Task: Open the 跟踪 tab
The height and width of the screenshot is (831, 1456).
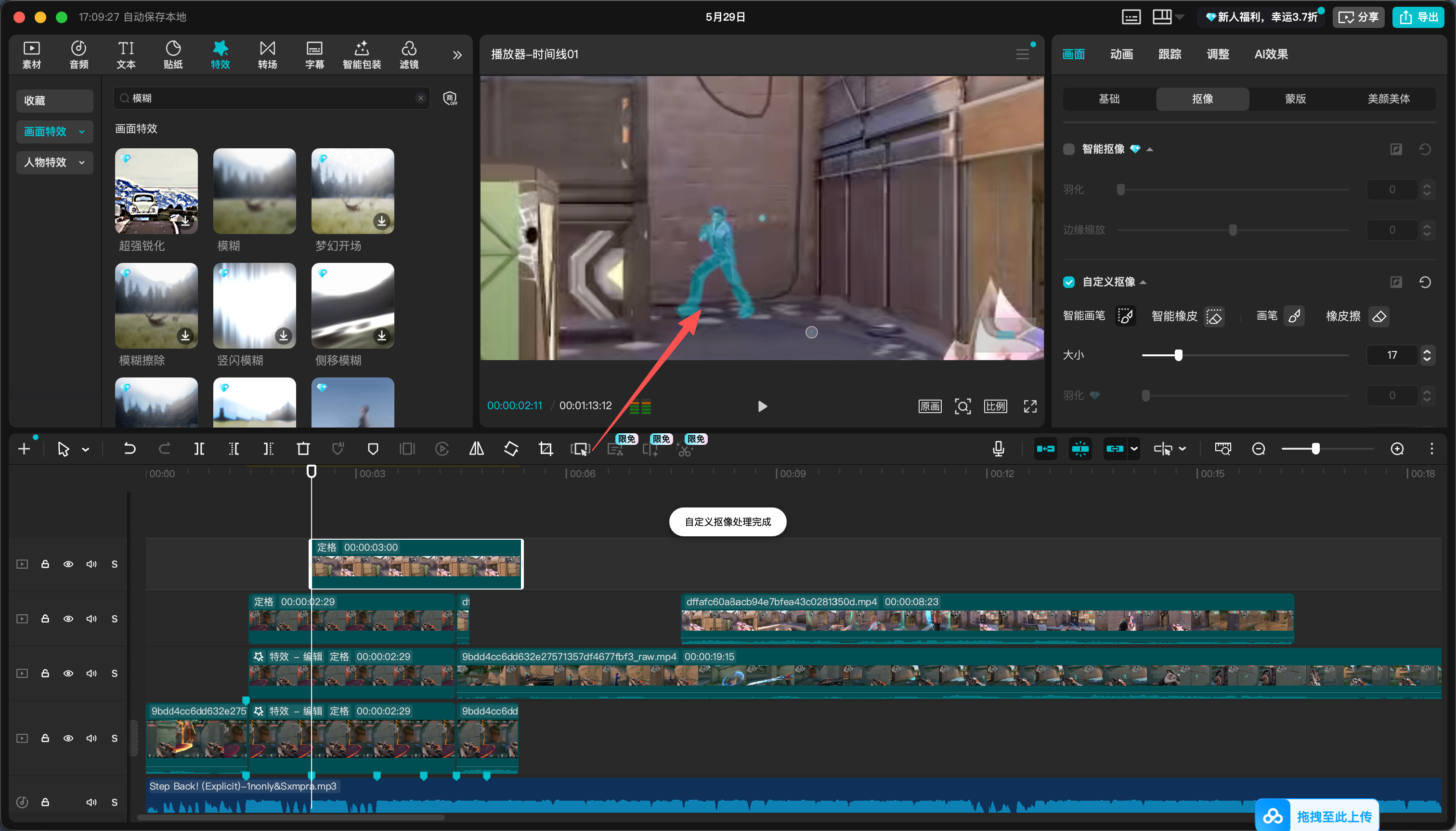Action: [x=1170, y=54]
